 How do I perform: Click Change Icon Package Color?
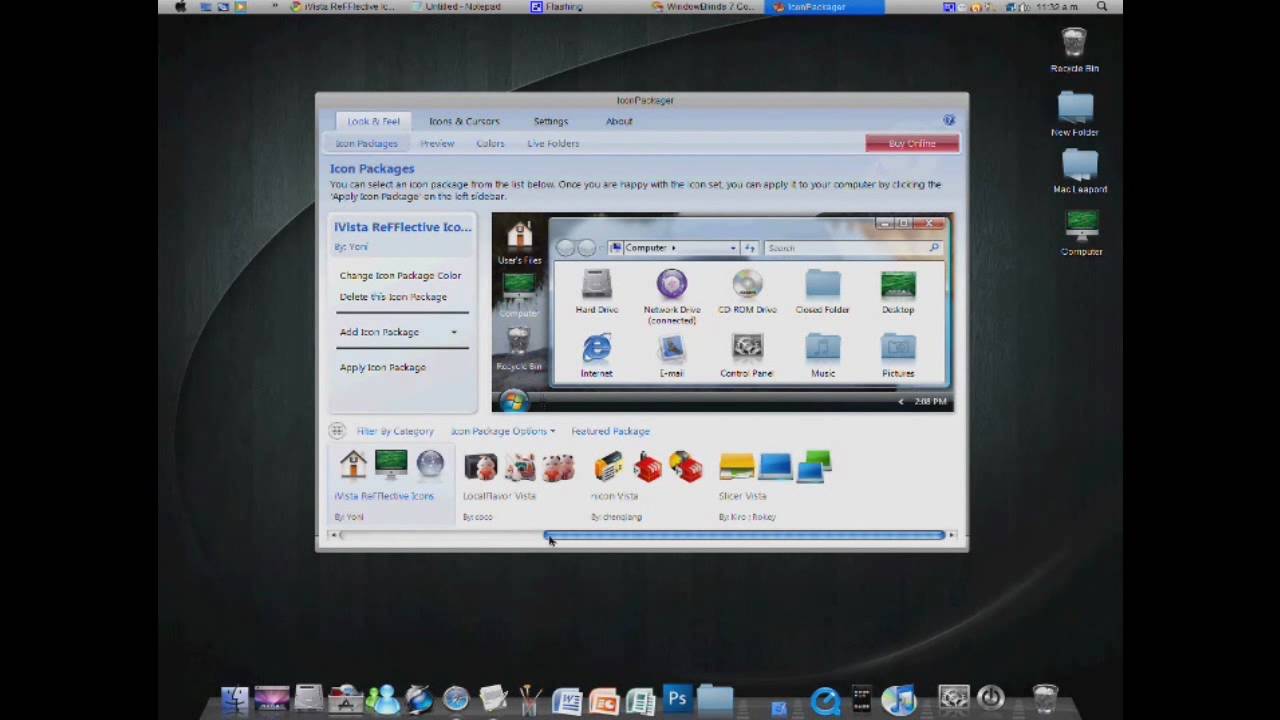tap(400, 275)
